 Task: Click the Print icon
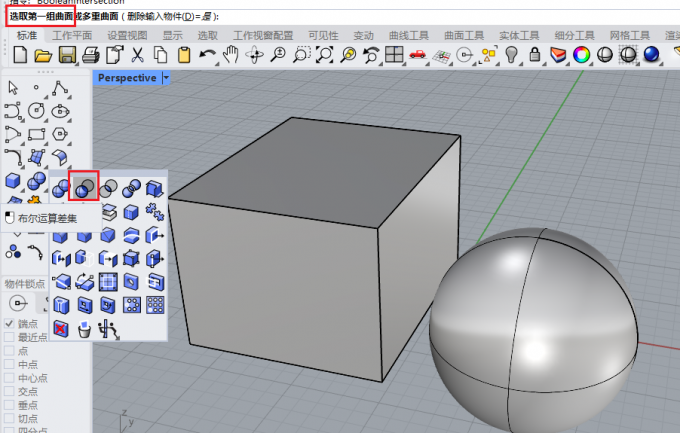click(x=91, y=55)
